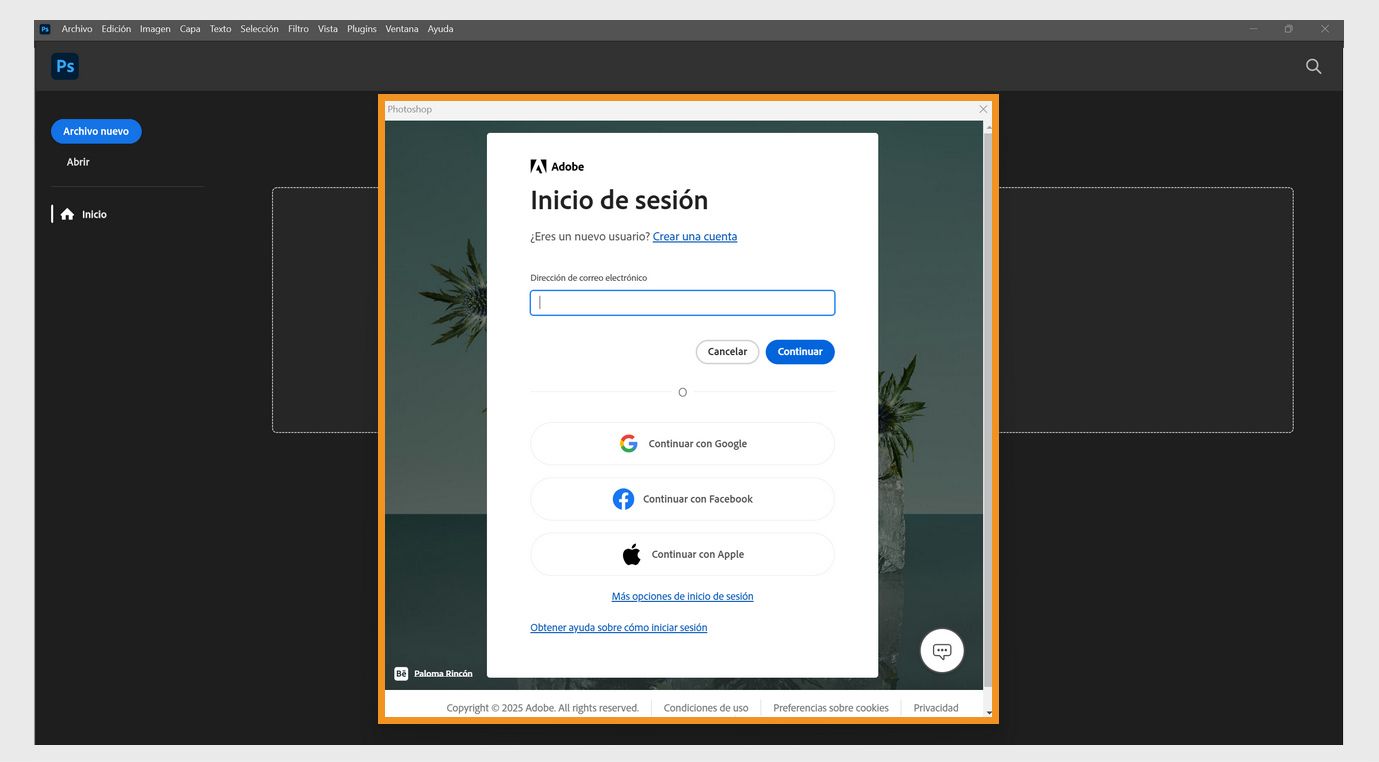Click the small Ps icon in title bar
The image size is (1379, 762).
pos(45,29)
